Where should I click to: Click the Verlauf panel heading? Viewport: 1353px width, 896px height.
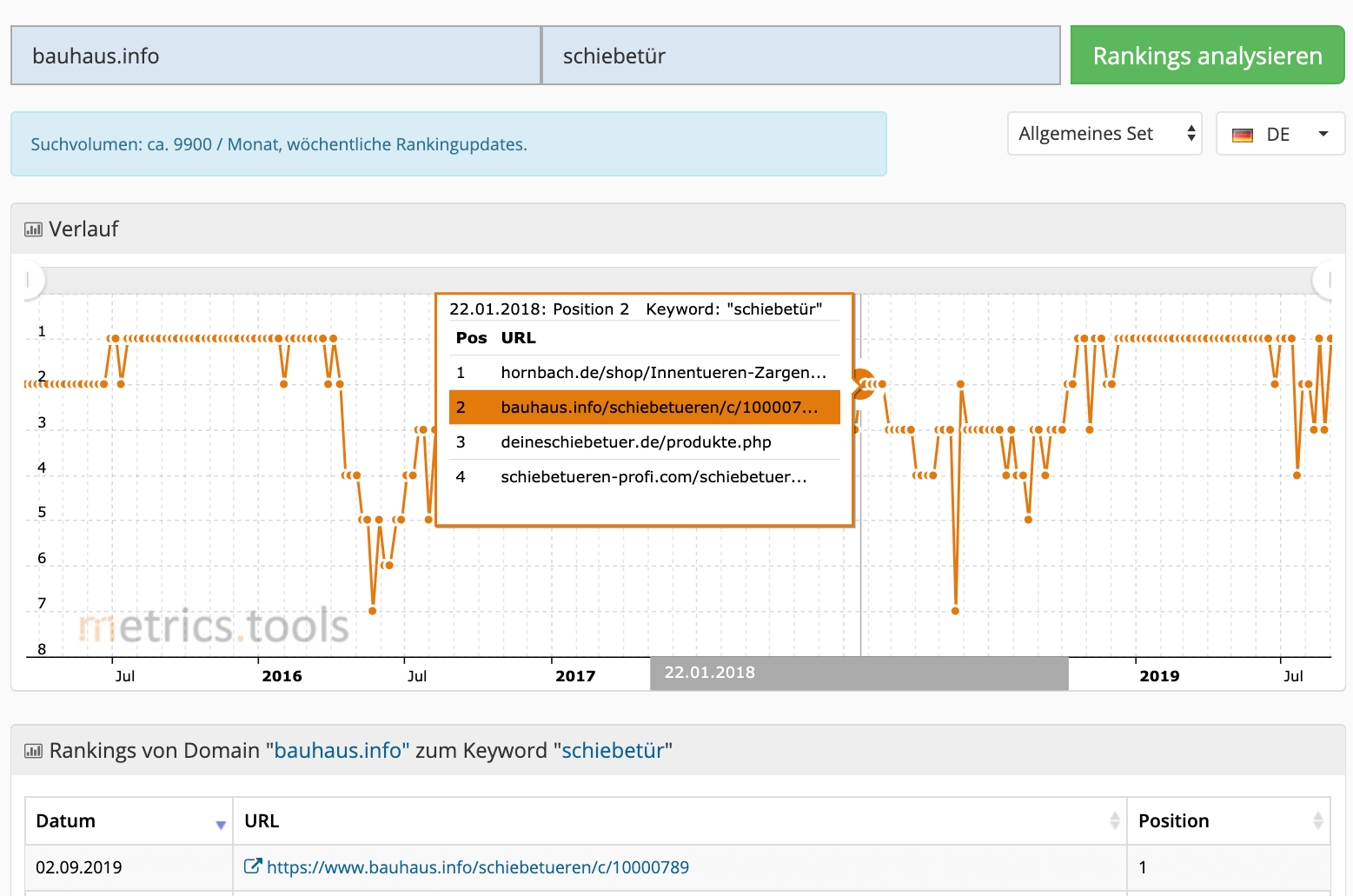(x=83, y=229)
